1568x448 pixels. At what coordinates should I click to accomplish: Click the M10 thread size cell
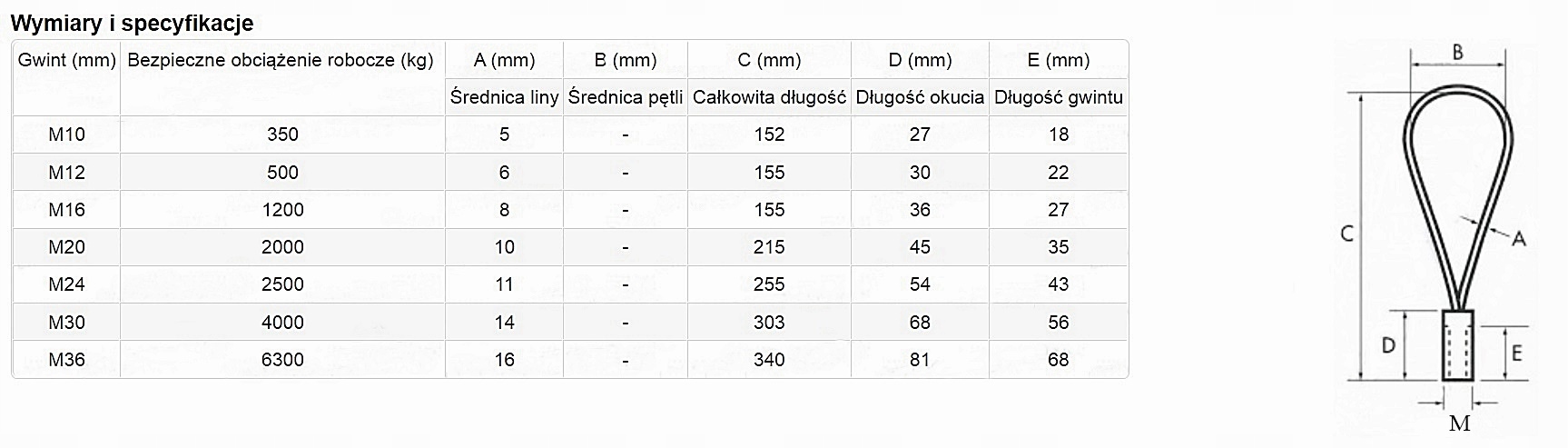click(x=66, y=134)
